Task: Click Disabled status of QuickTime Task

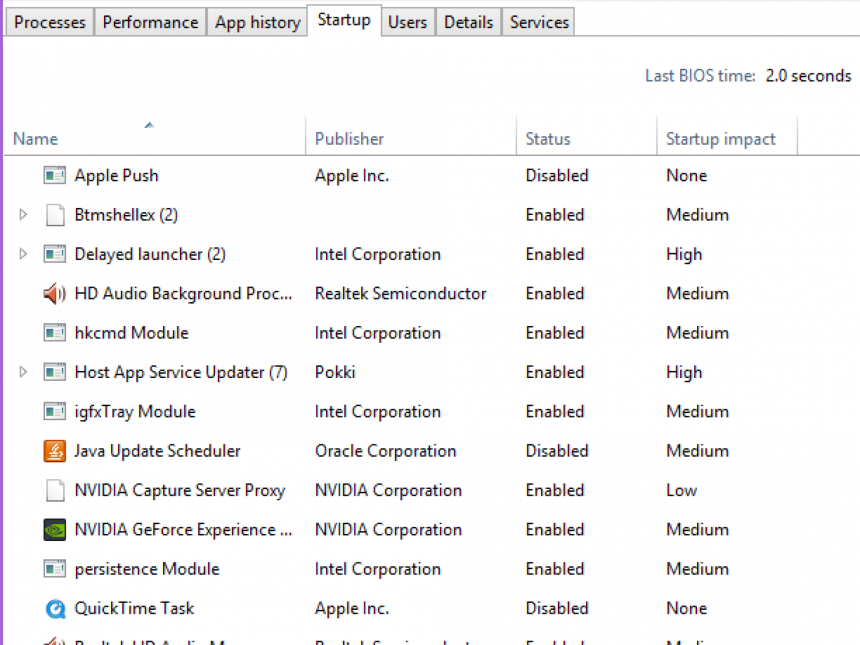Action: point(557,609)
